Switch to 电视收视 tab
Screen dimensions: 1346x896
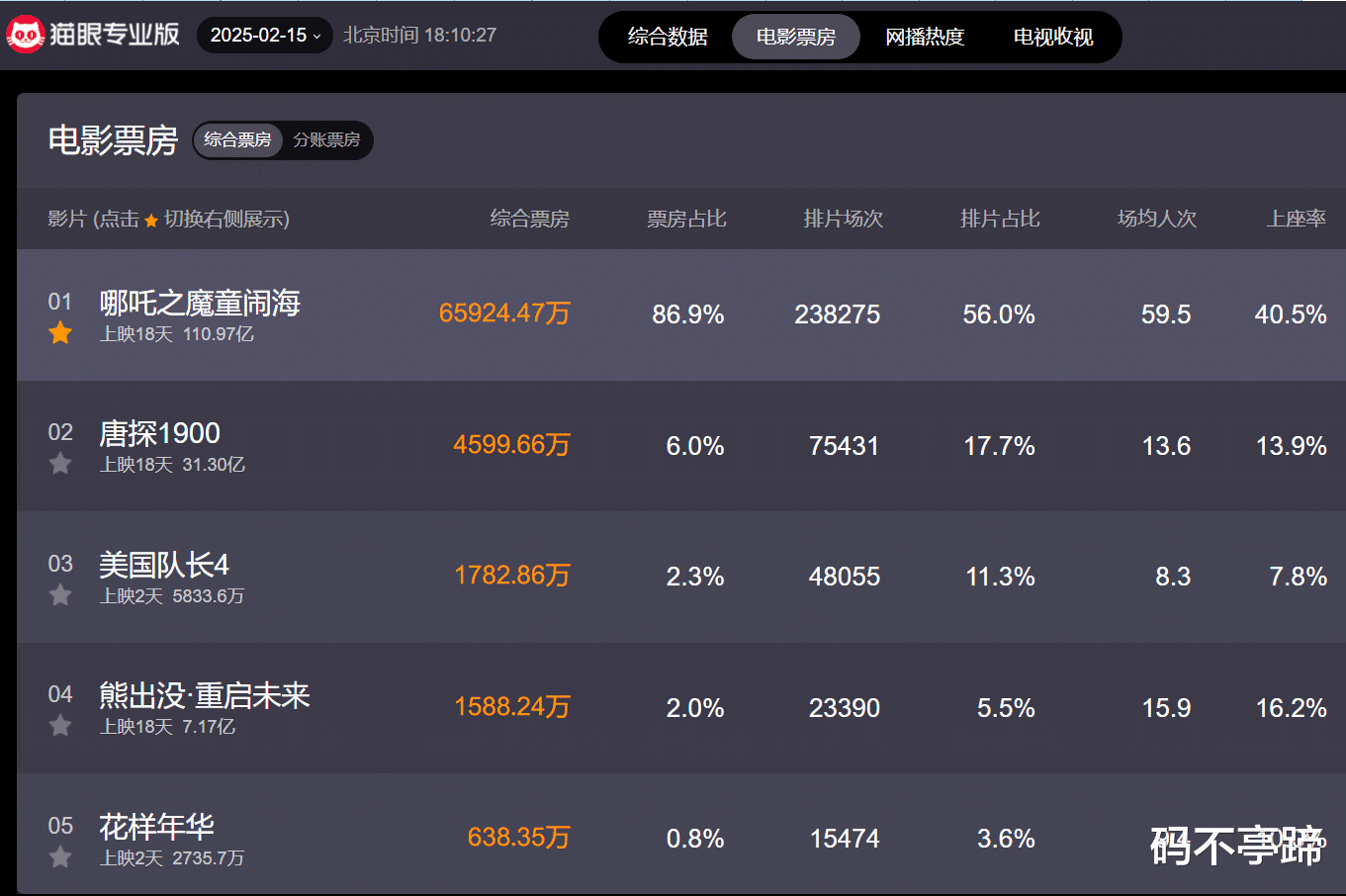click(x=1053, y=37)
